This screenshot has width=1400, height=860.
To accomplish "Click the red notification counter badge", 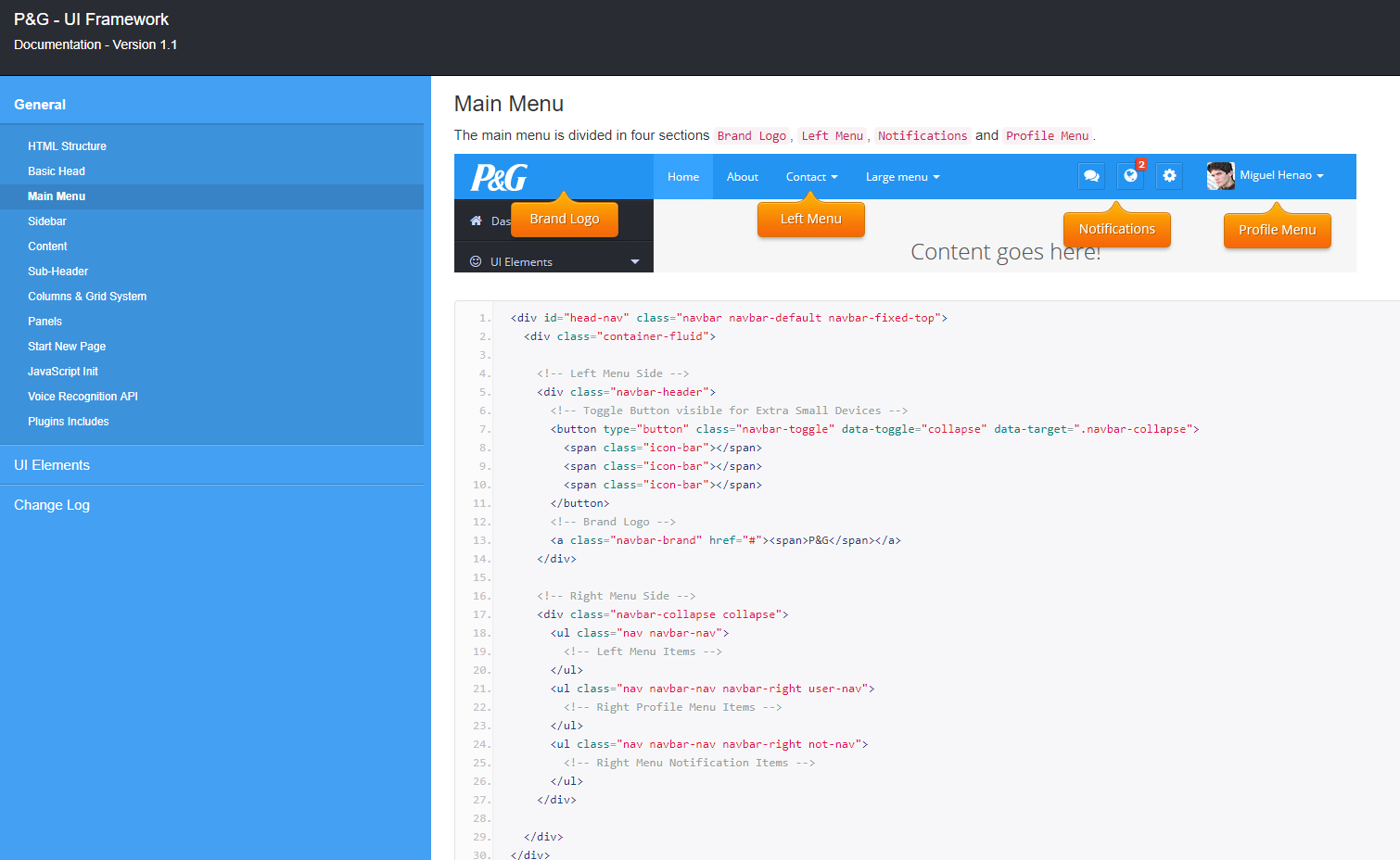I will (x=1141, y=164).
